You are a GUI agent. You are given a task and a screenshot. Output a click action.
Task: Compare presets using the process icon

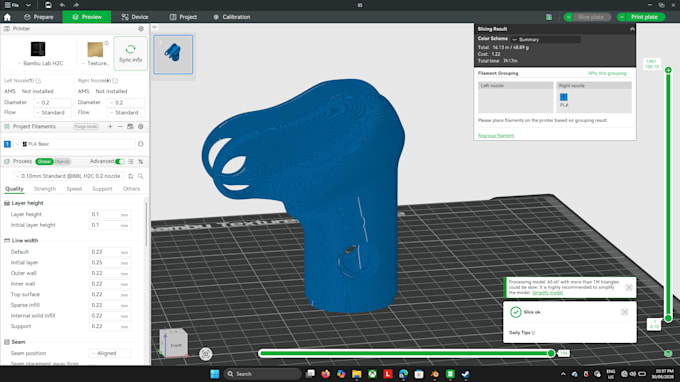141,161
